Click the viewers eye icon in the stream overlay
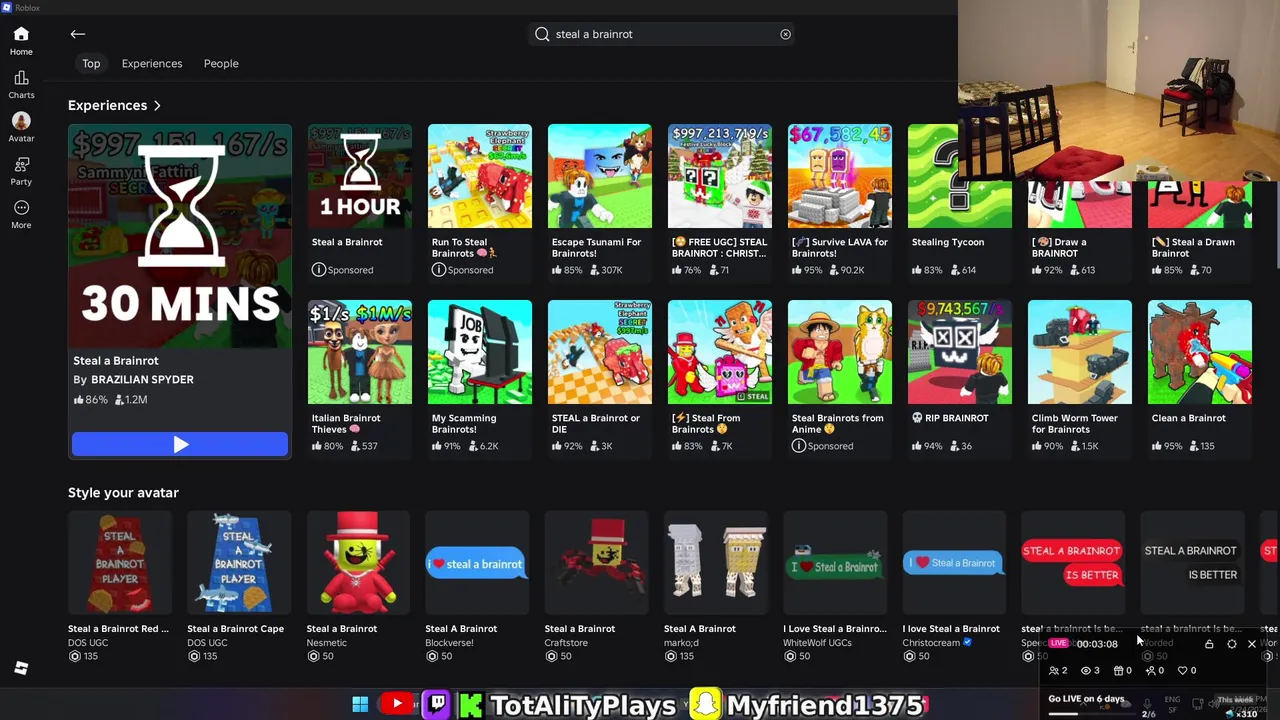Image resolution: width=1280 pixels, height=720 pixels. pos(1086,671)
